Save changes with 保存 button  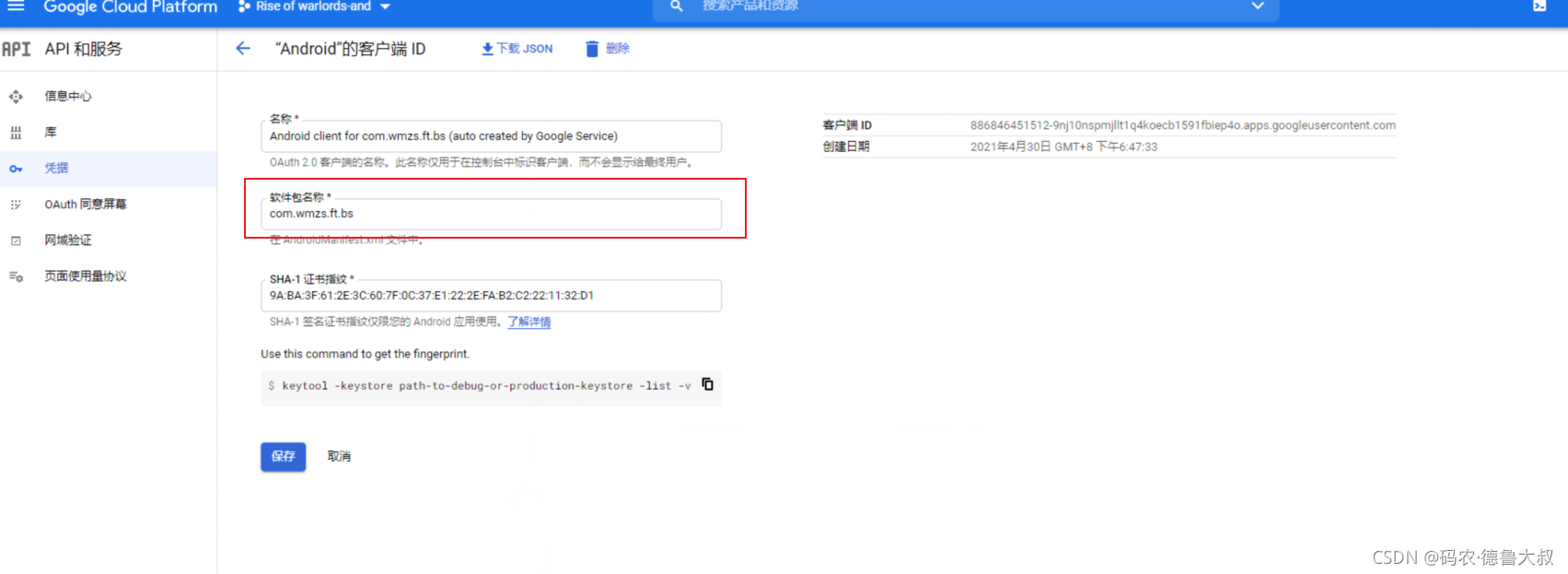click(x=284, y=456)
